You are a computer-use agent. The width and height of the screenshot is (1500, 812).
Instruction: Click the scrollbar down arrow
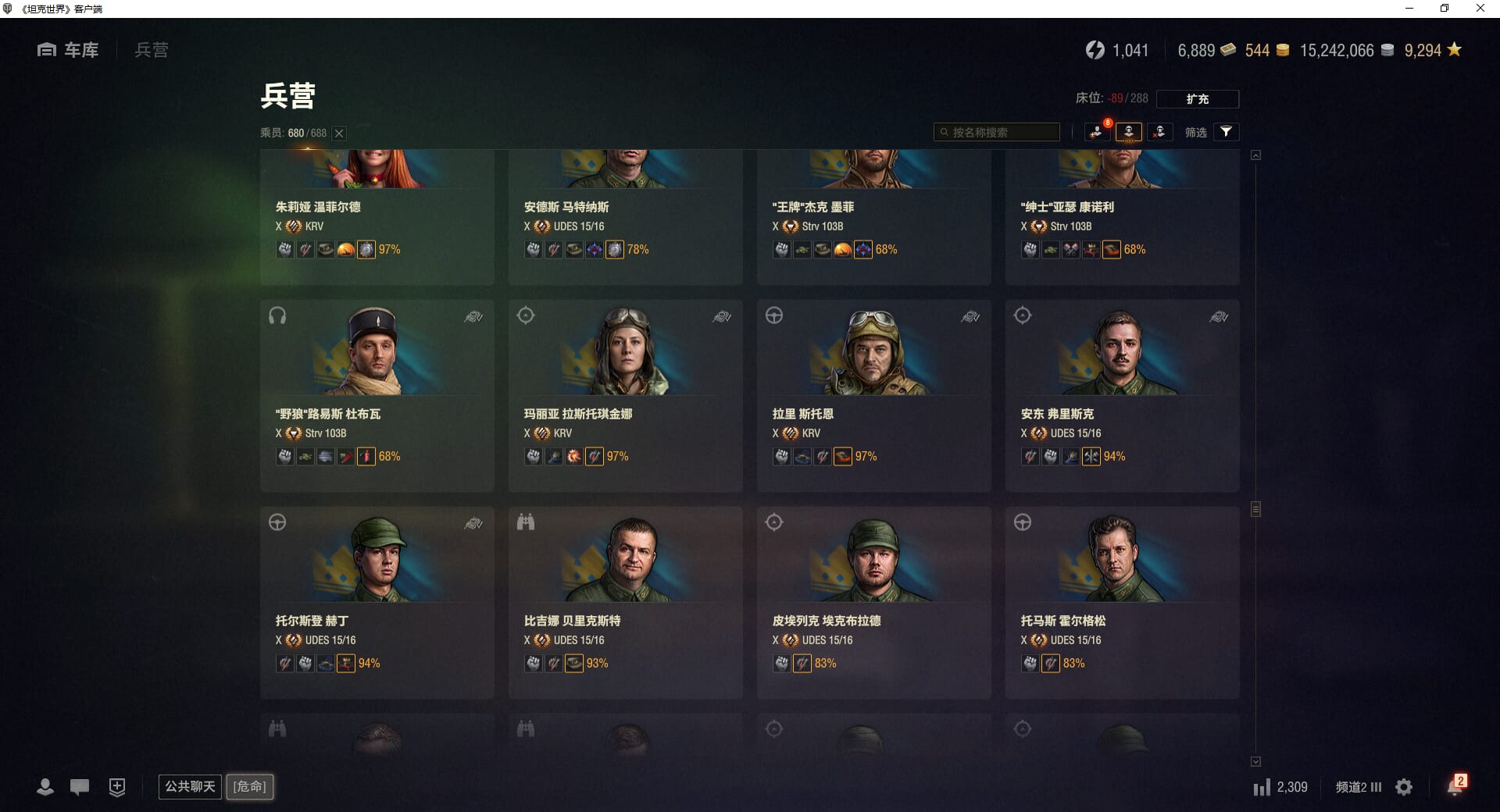pos(1255,761)
